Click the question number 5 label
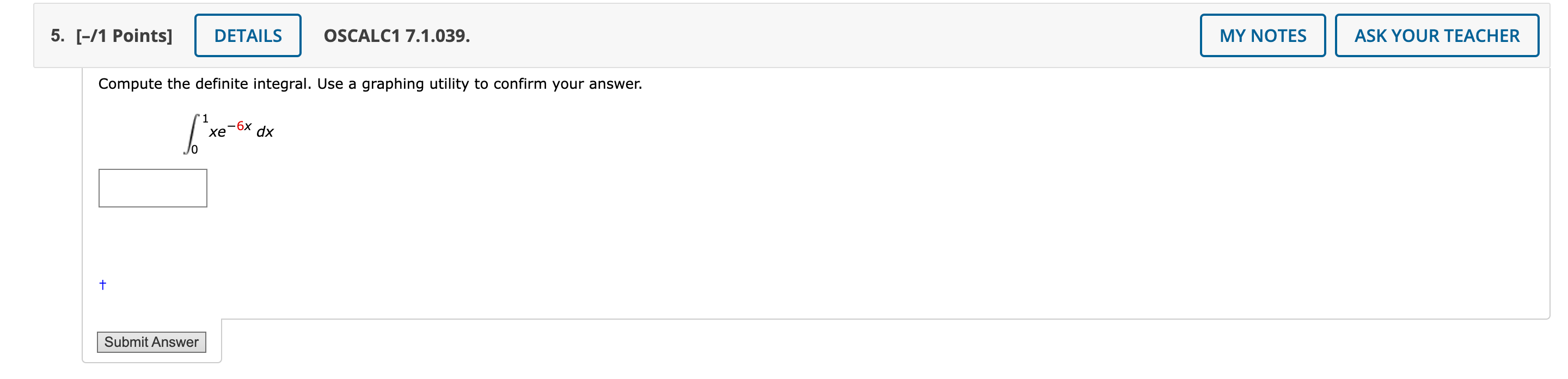Viewport: 1568px width, 379px height. pos(56,35)
